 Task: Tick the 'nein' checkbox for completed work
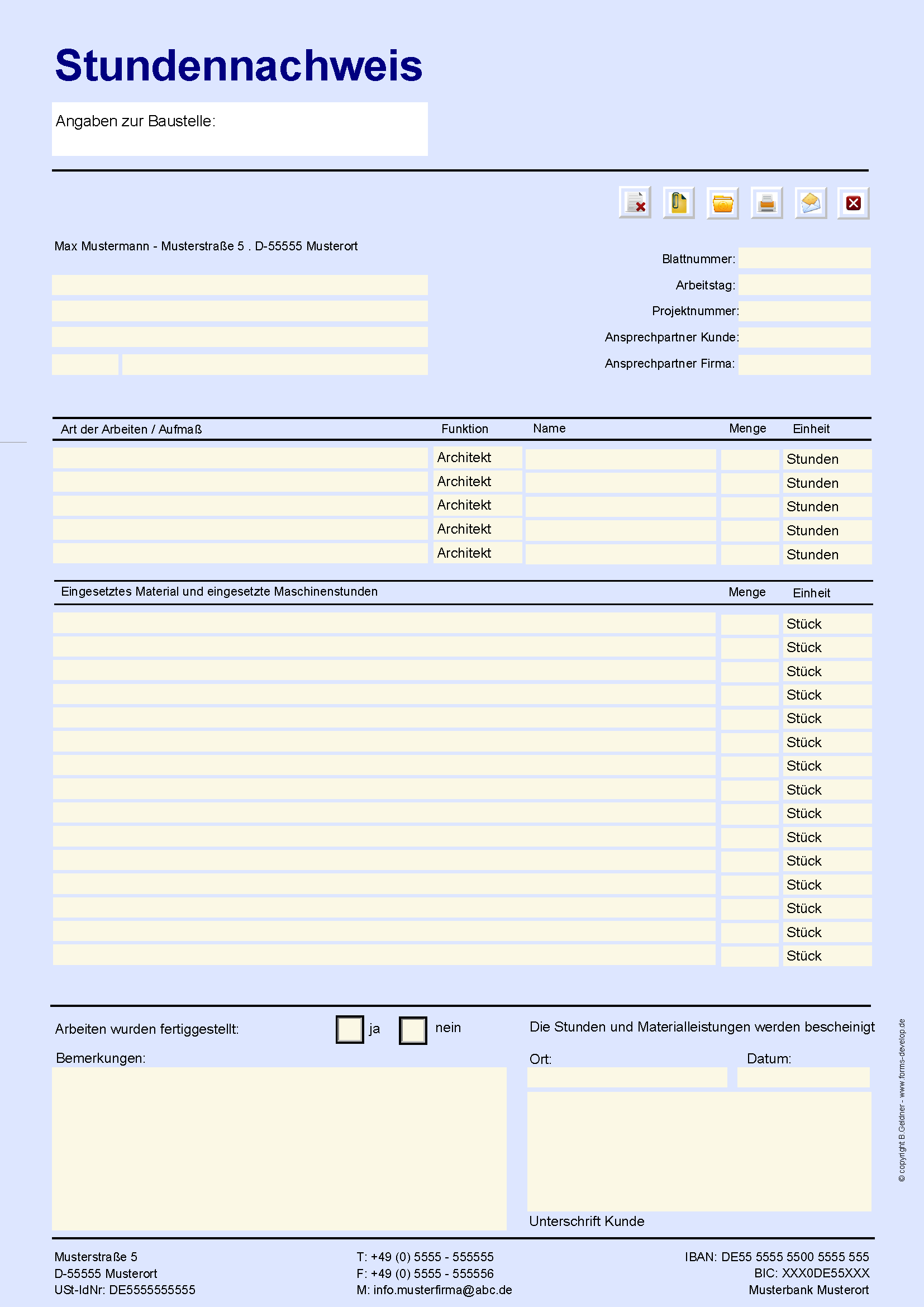tap(412, 1030)
